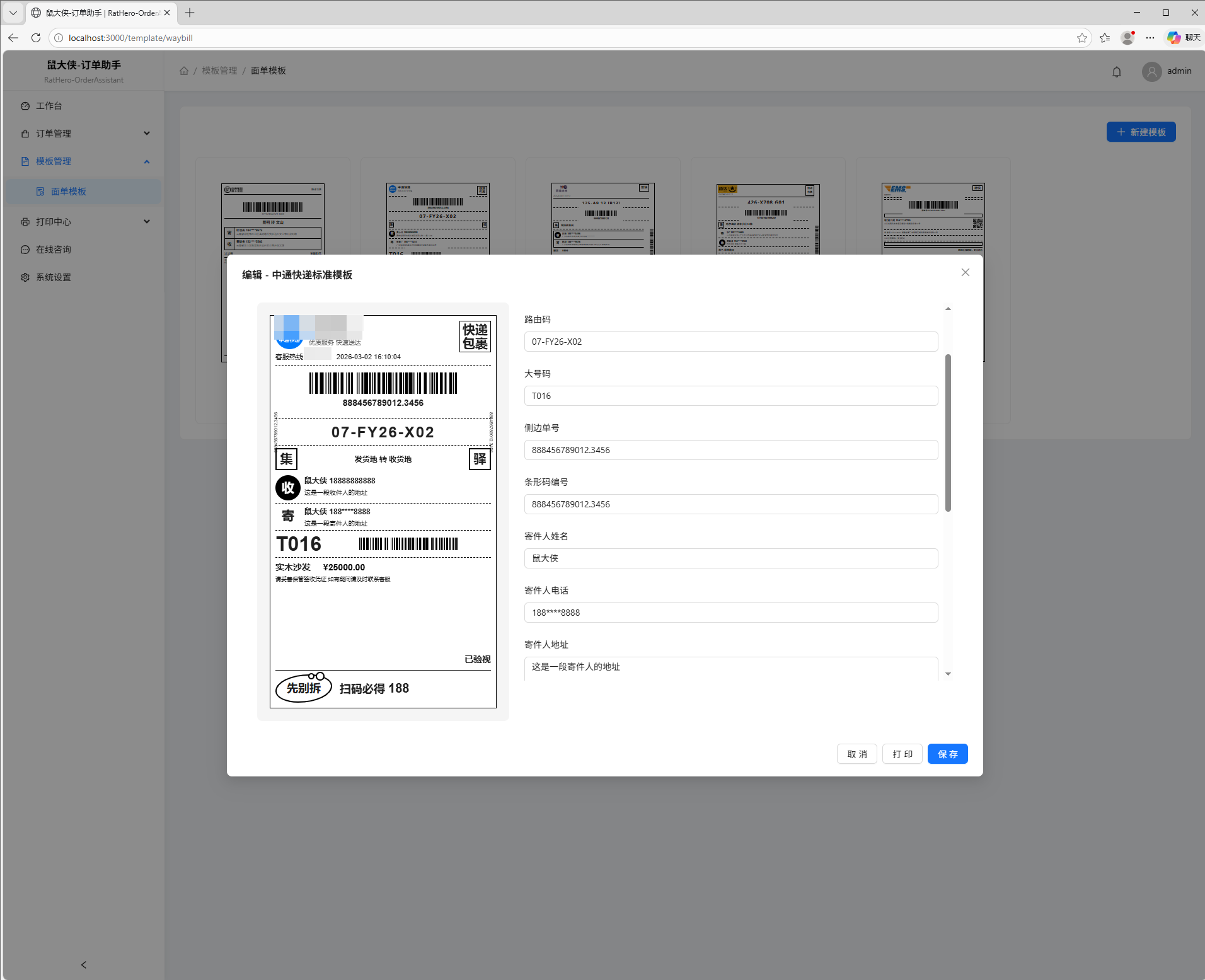Click the 路由码 input field
1205x980 pixels.
pyautogui.click(x=730, y=342)
